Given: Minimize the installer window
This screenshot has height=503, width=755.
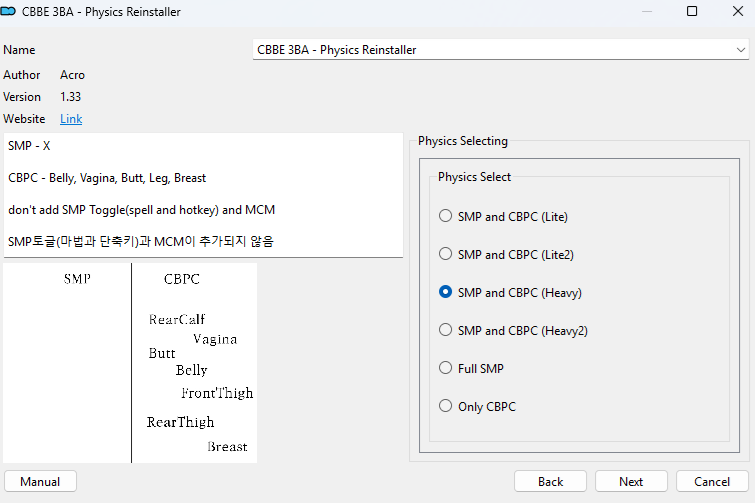Looking at the screenshot, I should 647,11.
